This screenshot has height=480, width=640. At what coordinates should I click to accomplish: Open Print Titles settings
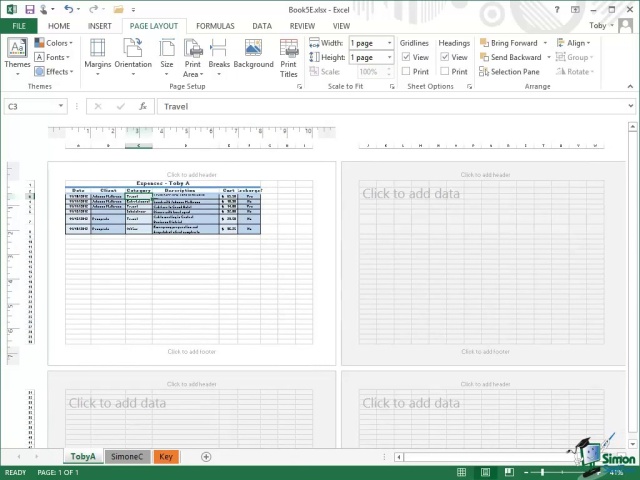coord(289,58)
